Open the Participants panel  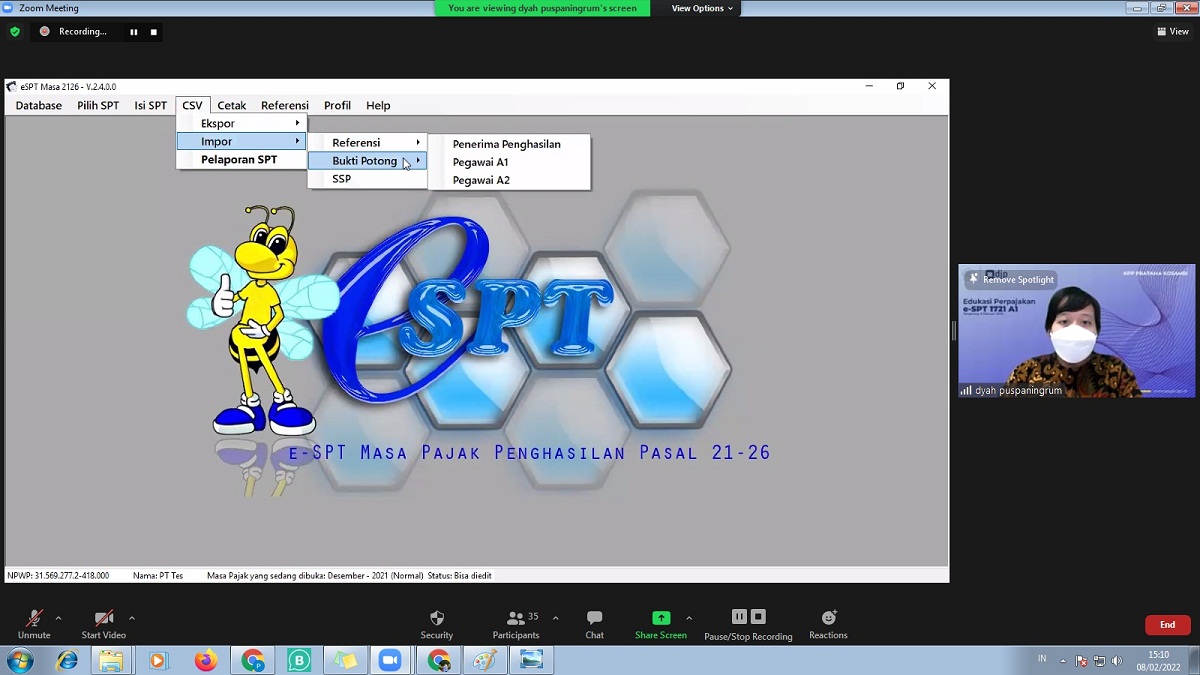(x=516, y=618)
